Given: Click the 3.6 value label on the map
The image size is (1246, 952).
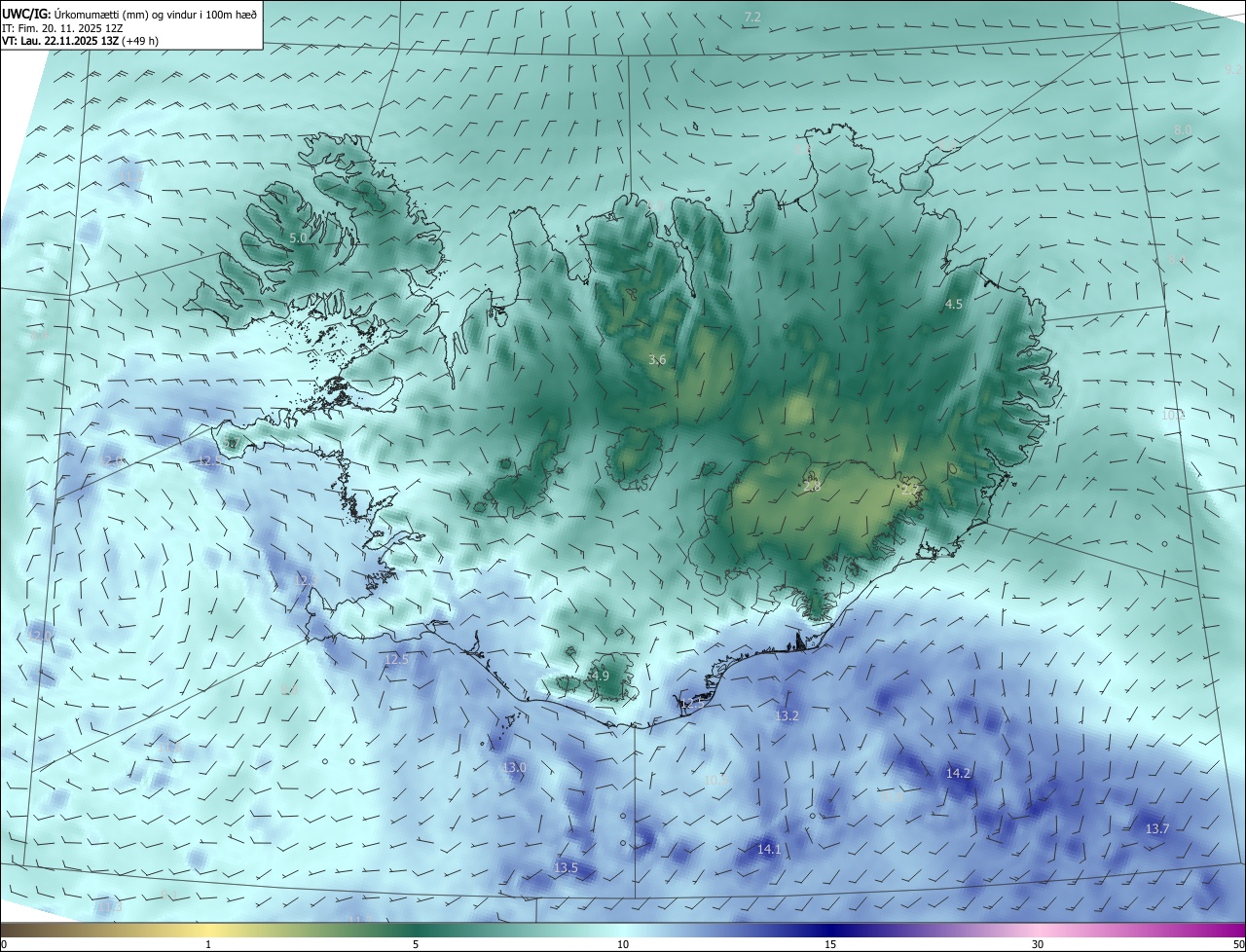Looking at the screenshot, I should tap(657, 360).
